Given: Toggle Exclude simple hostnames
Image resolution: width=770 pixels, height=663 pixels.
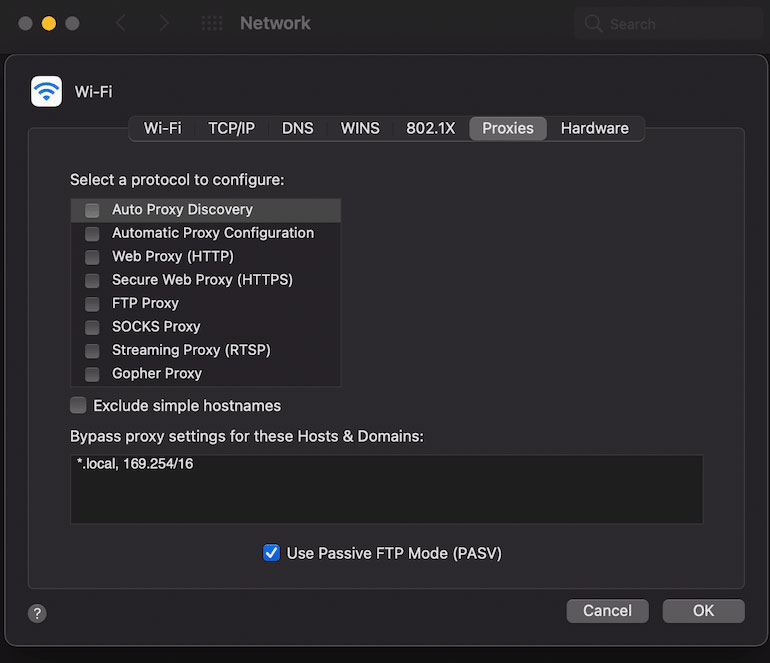Looking at the screenshot, I should point(78,406).
